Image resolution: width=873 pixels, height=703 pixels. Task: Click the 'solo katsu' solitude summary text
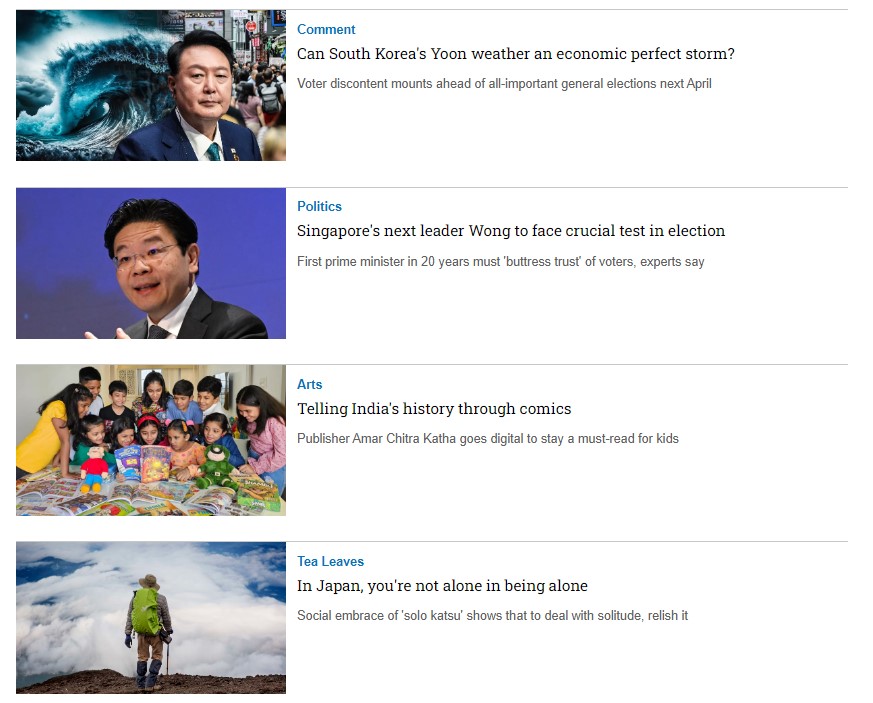click(492, 616)
